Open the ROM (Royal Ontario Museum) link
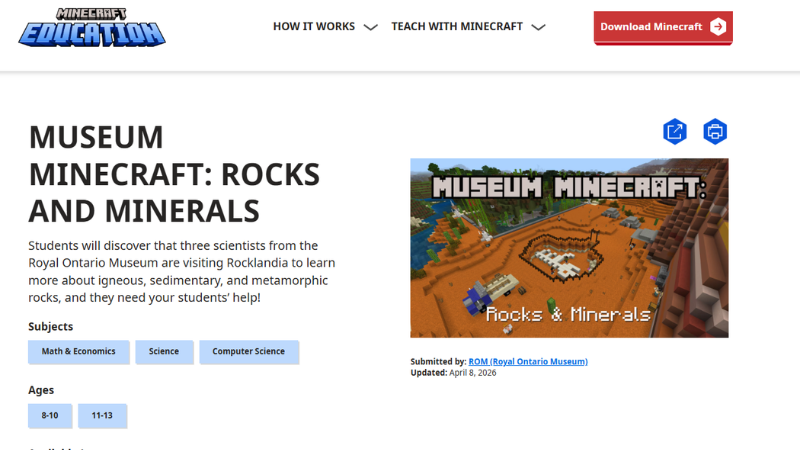This screenshot has height=450, width=800. [x=528, y=361]
